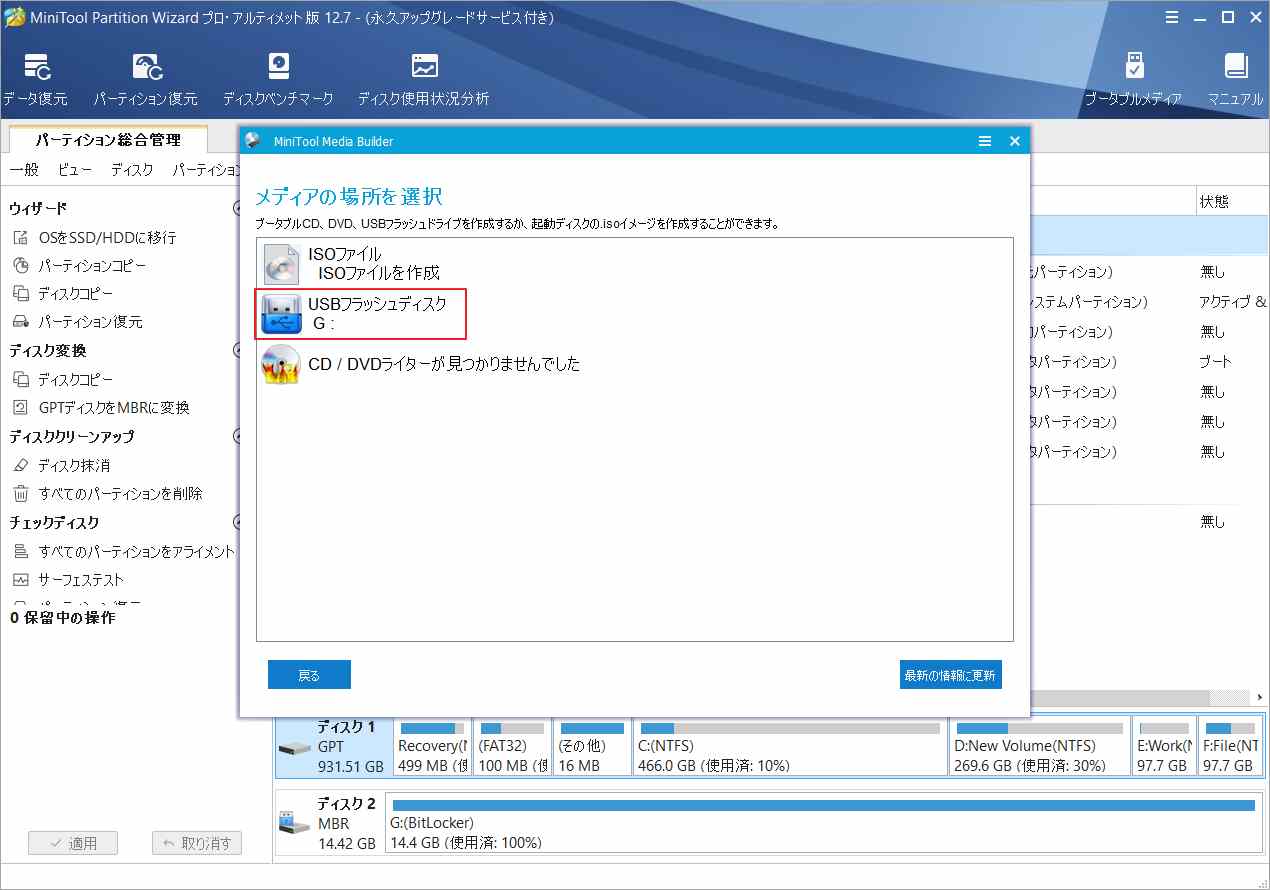Image resolution: width=1270 pixels, height=890 pixels.
Task: Collapse the ディスク変換 section
Action: tap(236, 351)
